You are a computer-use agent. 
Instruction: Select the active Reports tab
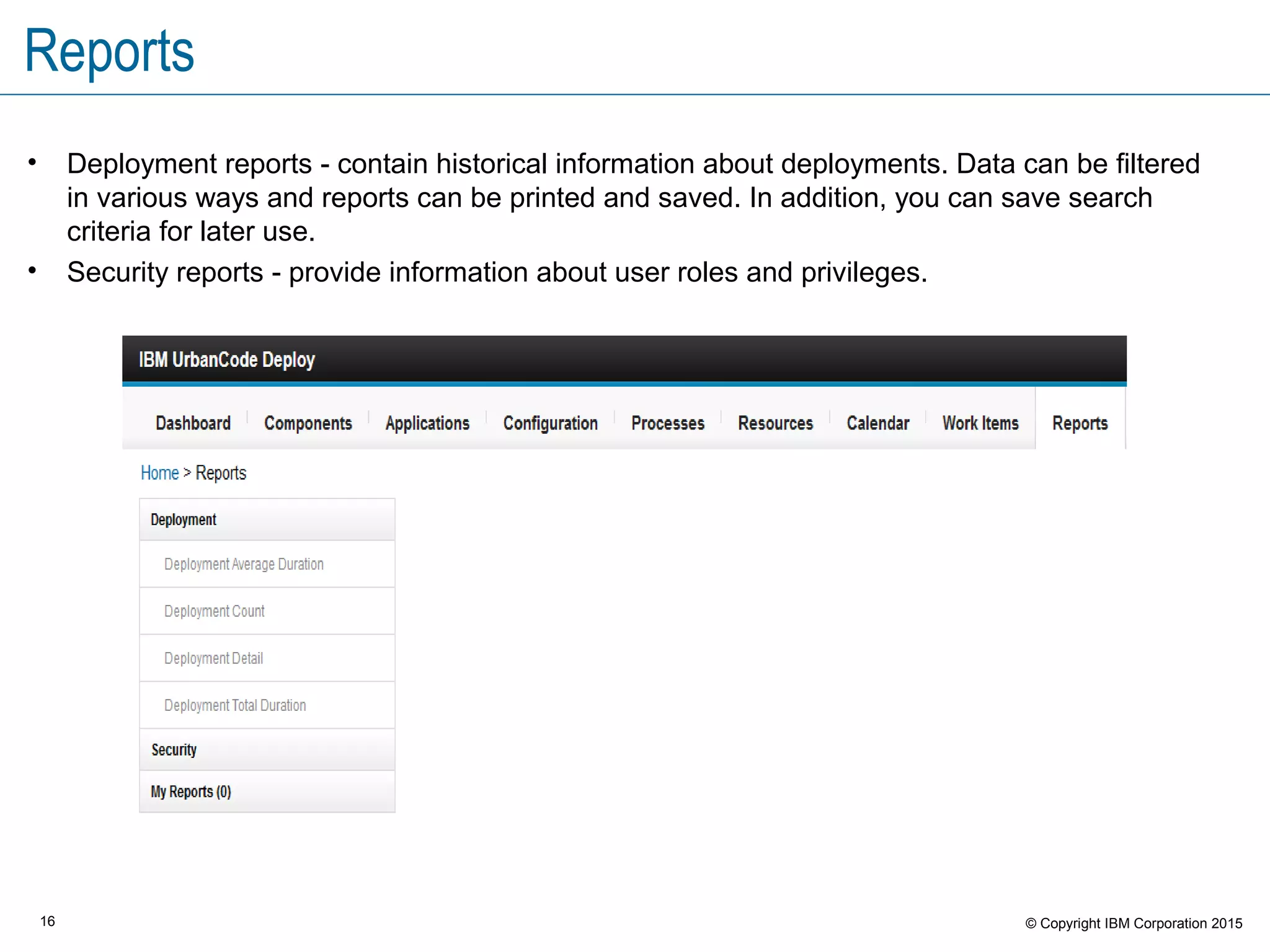1080,423
